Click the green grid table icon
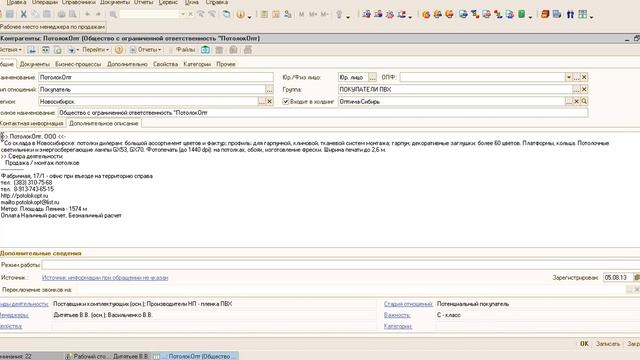640x360 pixels. (582, 14)
